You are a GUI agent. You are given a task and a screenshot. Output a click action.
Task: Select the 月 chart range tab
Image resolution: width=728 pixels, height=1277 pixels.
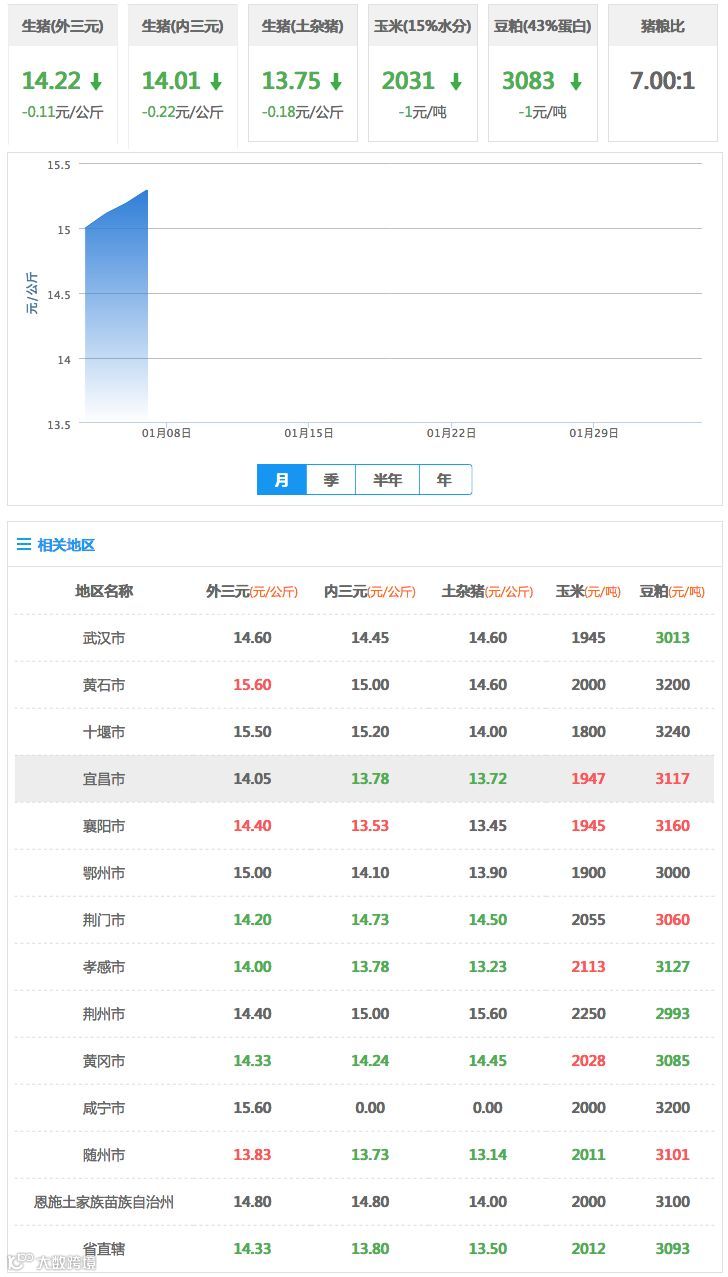point(282,480)
